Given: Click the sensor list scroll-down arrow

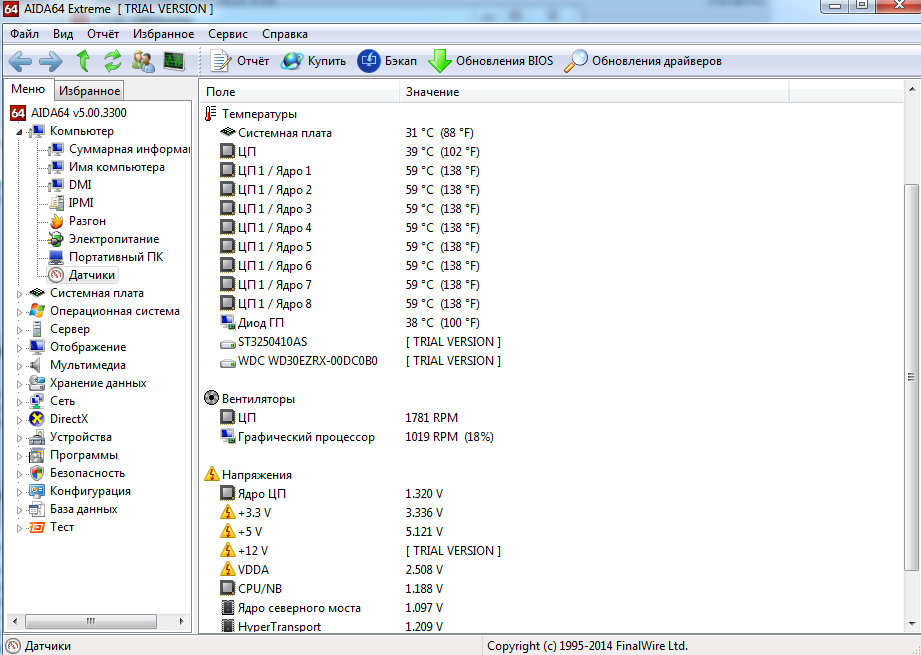Looking at the screenshot, I should [911, 624].
